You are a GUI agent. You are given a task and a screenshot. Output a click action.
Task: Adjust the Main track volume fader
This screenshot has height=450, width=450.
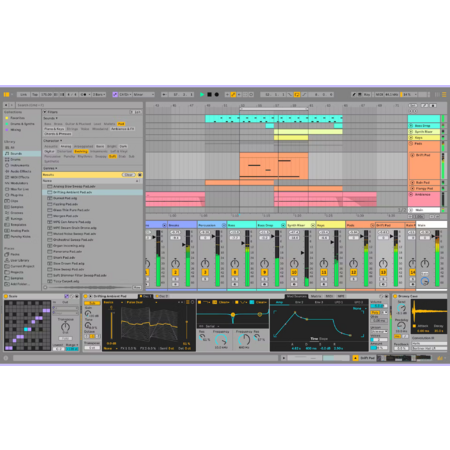coord(433,237)
